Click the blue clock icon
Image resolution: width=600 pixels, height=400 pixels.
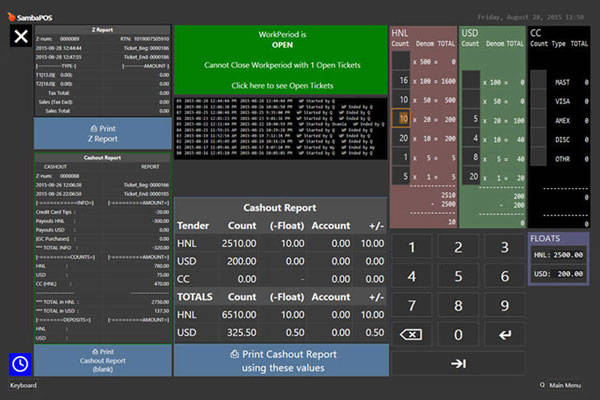(20, 362)
